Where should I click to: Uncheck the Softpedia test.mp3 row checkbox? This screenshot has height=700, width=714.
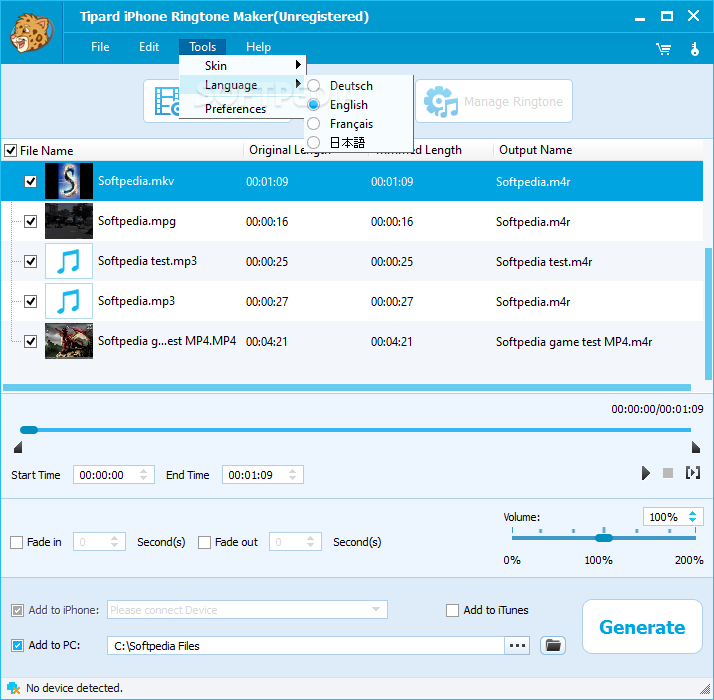[31, 261]
